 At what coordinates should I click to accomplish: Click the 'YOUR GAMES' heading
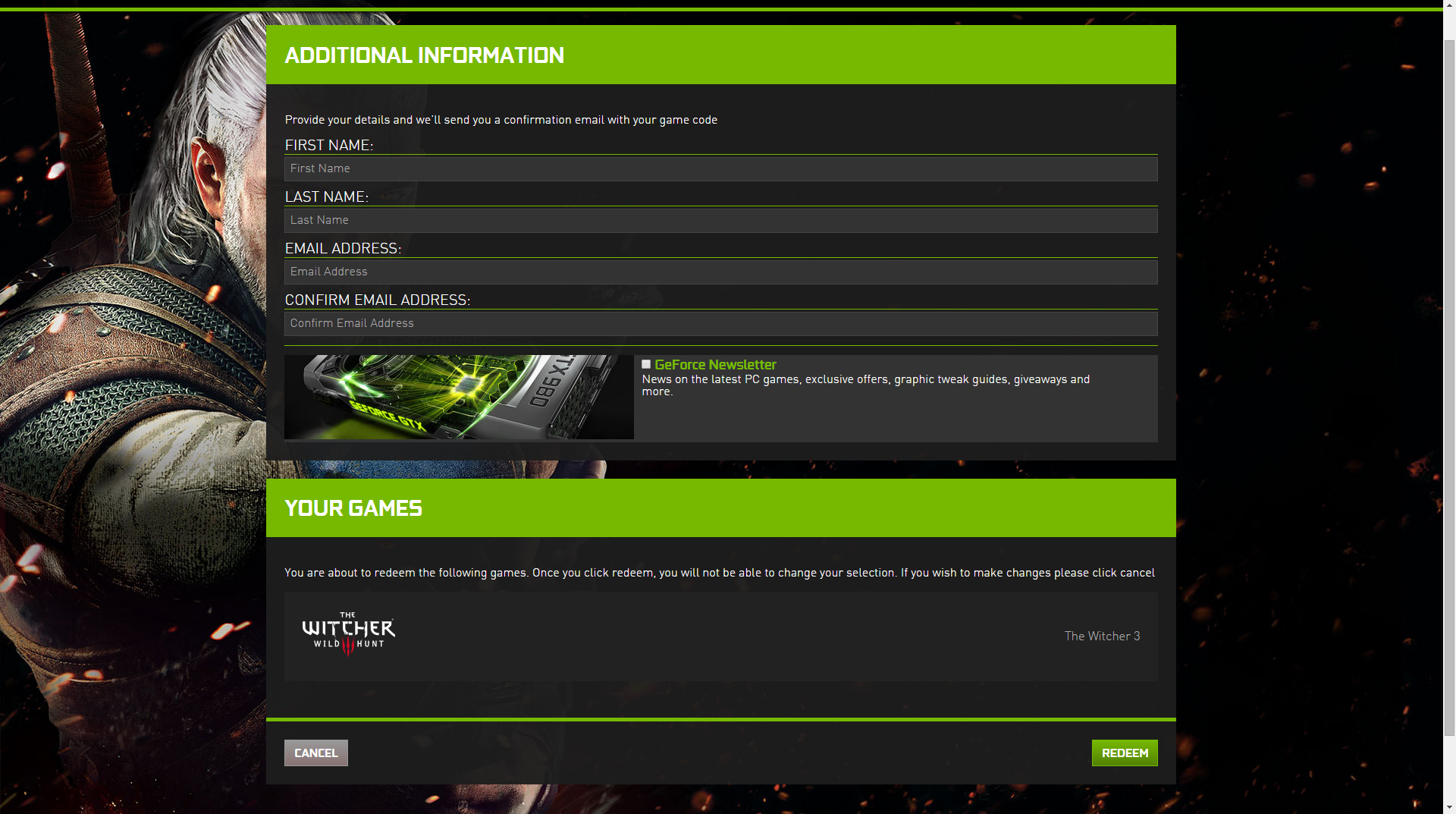(353, 508)
